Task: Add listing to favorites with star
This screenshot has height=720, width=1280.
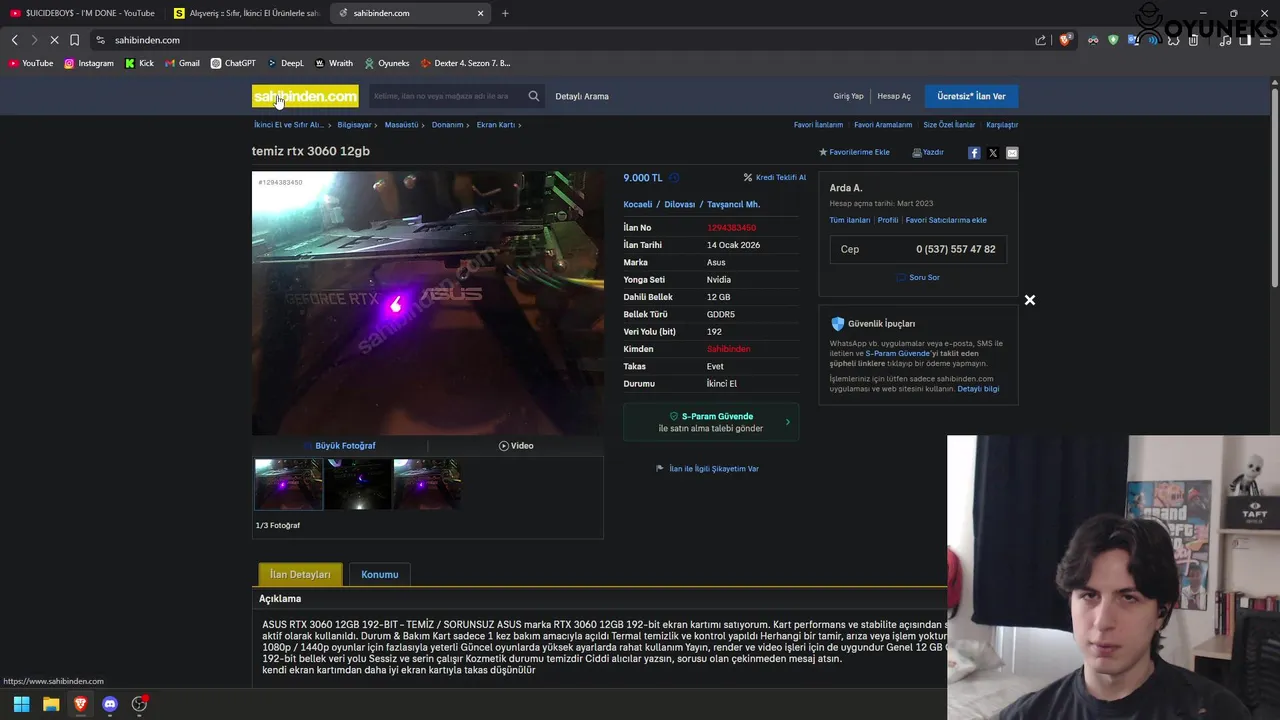Action: click(854, 152)
